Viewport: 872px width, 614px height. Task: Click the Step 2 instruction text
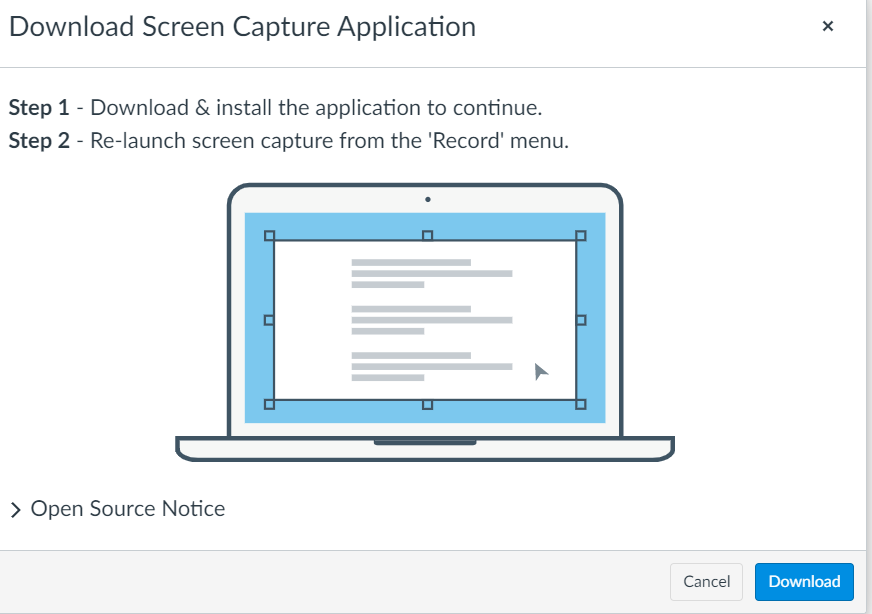(x=289, y=141)
